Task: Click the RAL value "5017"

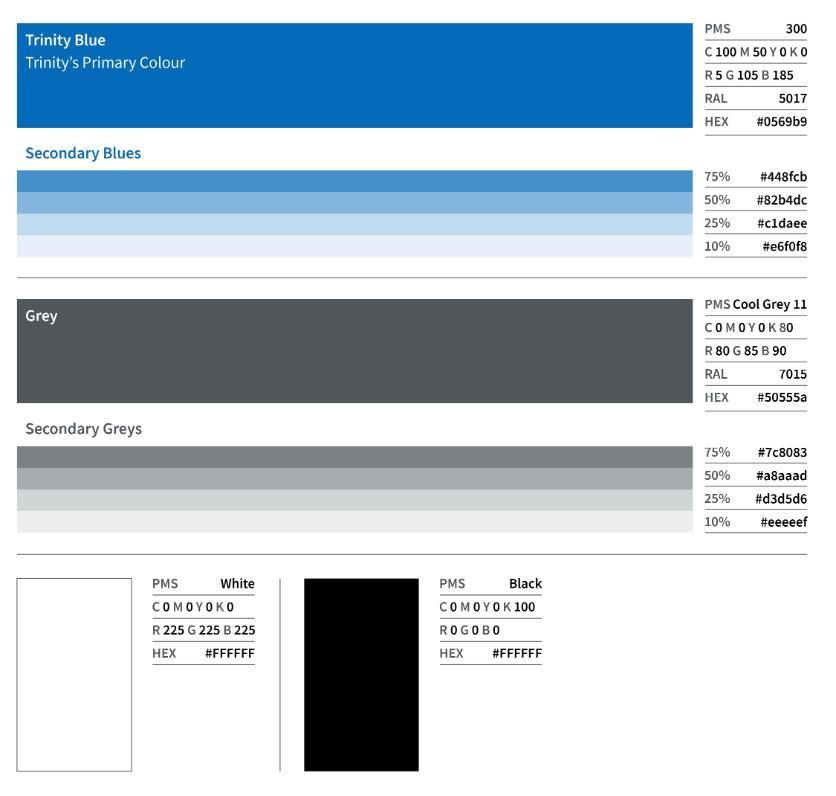Action: point(792,99)
